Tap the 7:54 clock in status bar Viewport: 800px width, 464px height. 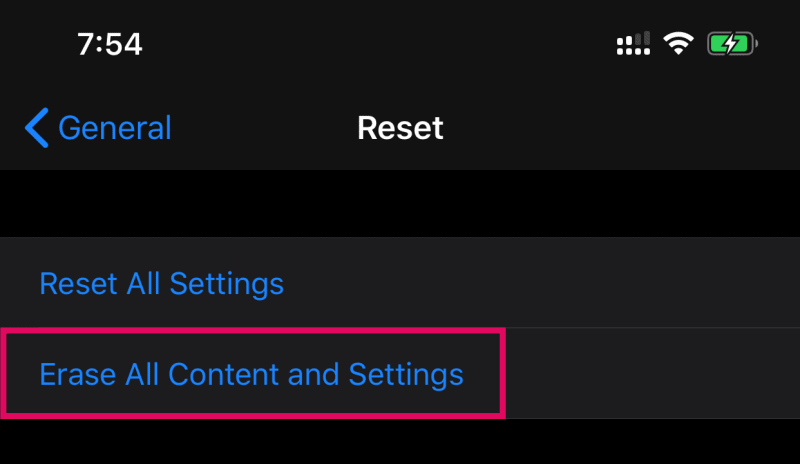(110, 44)
